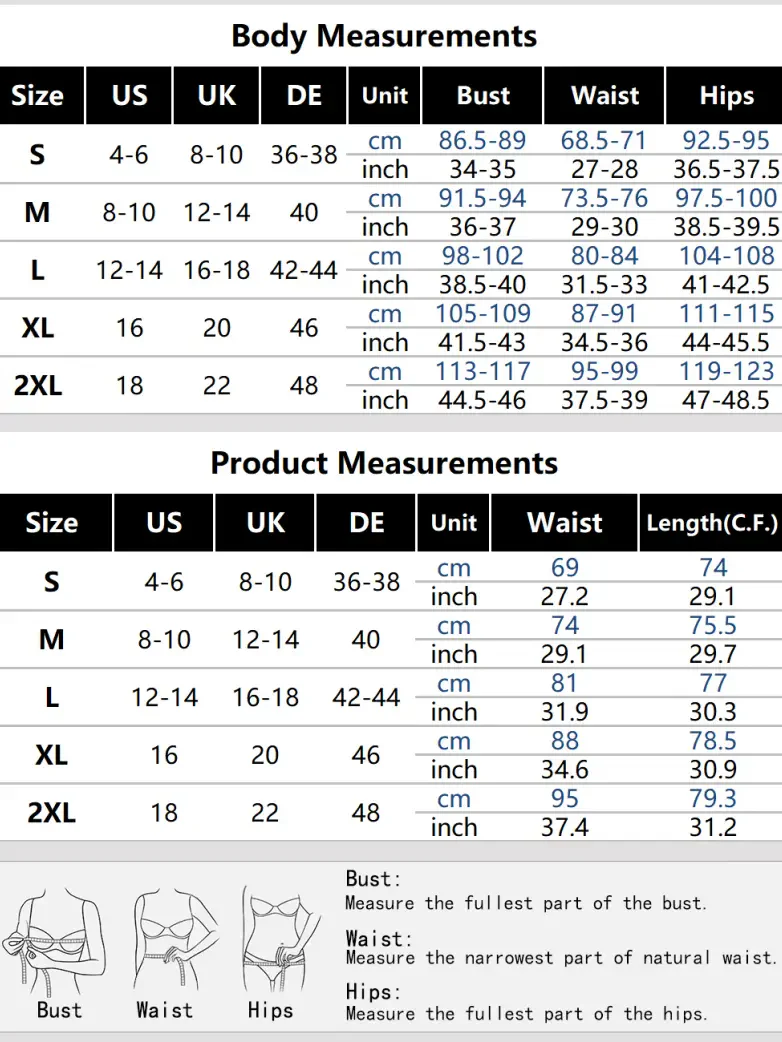Click the UK column header in Body Measurements
Viewport: 782px width, 1042px height.
[x=217, y=96]
